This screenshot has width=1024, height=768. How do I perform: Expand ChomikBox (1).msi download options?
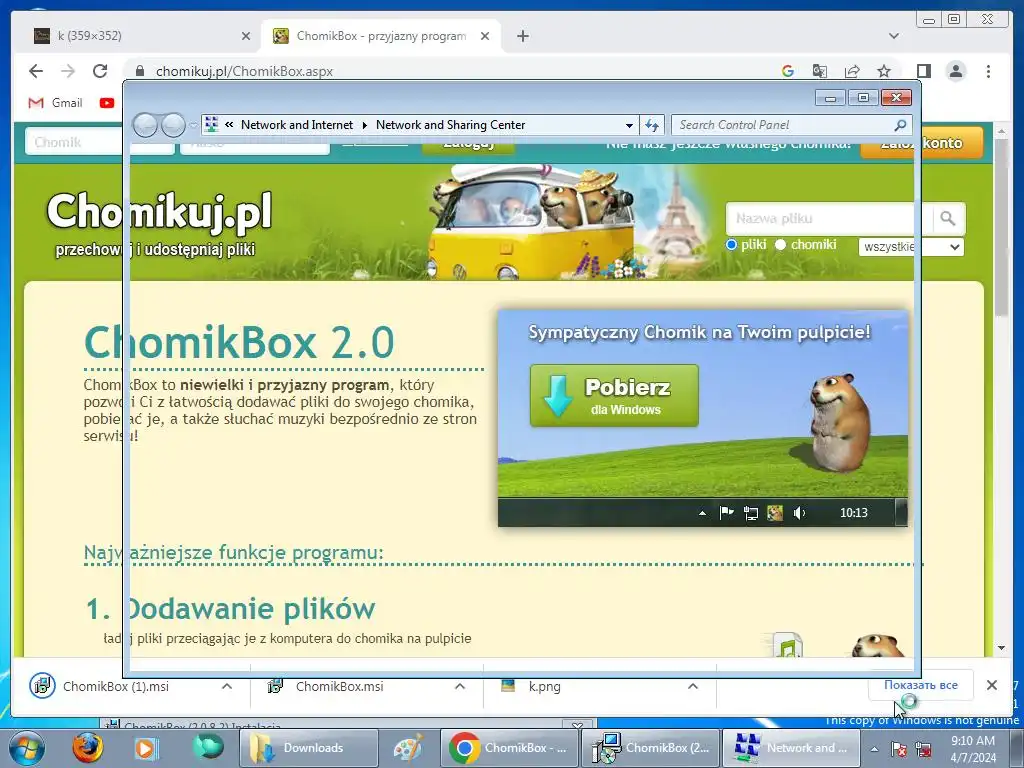227,686
